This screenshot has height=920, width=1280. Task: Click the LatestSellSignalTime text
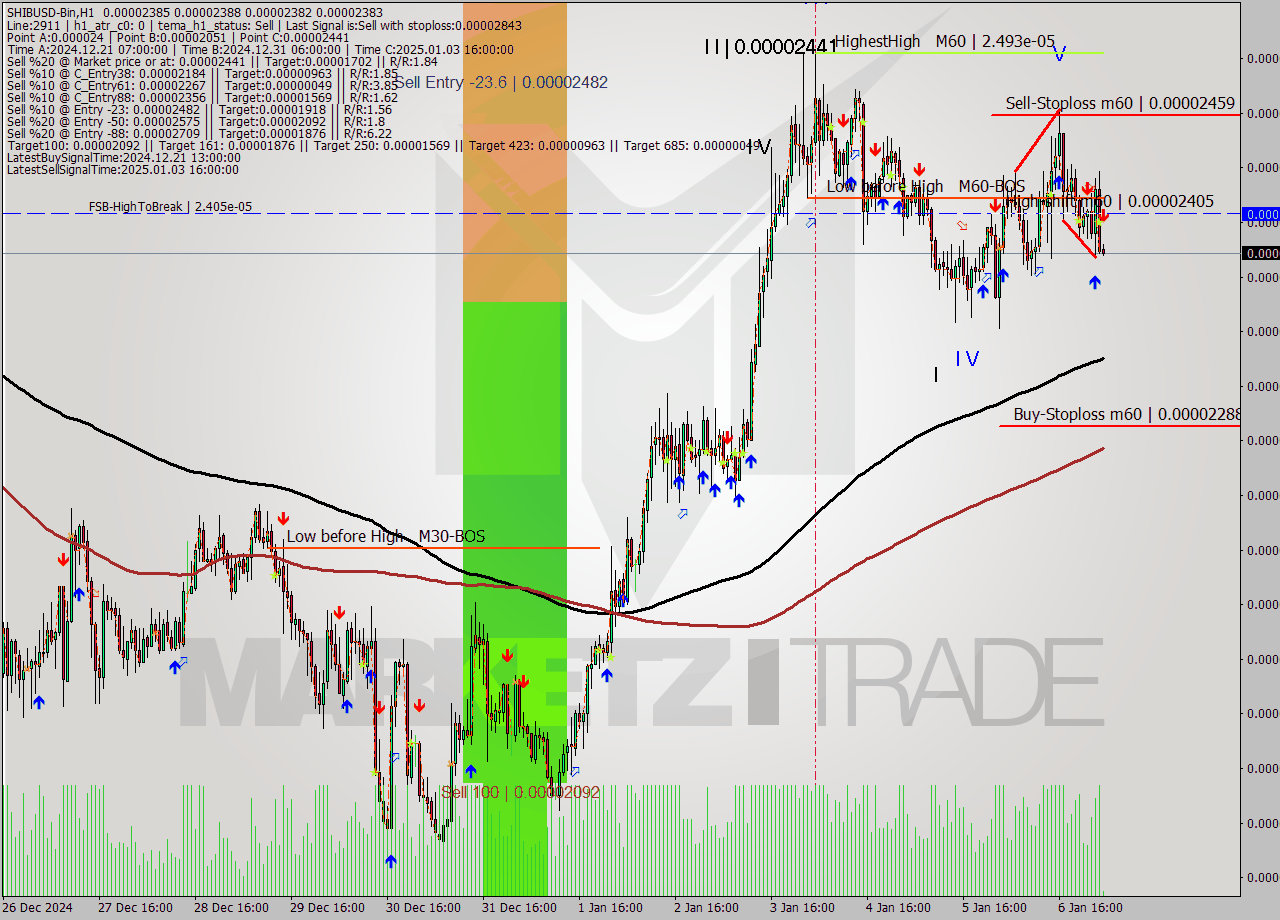(x=123, y=169)
